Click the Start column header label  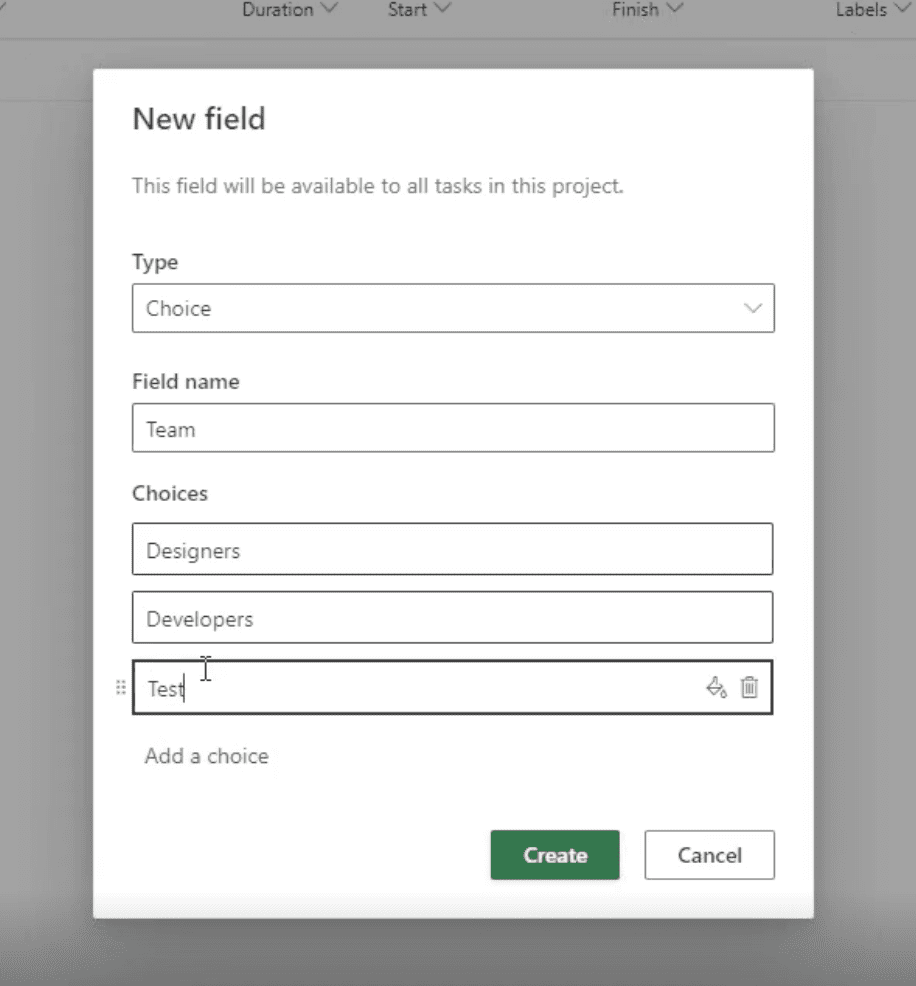click(407, 9)
